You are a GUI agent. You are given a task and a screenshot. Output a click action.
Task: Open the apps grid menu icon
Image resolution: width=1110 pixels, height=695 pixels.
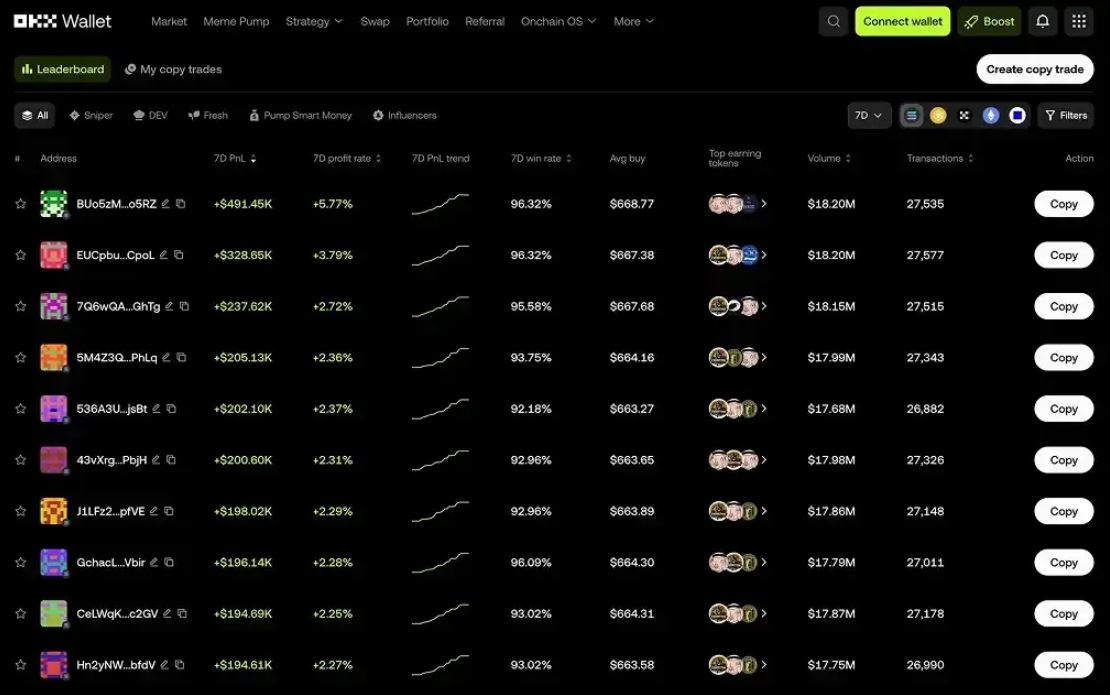1079,21
